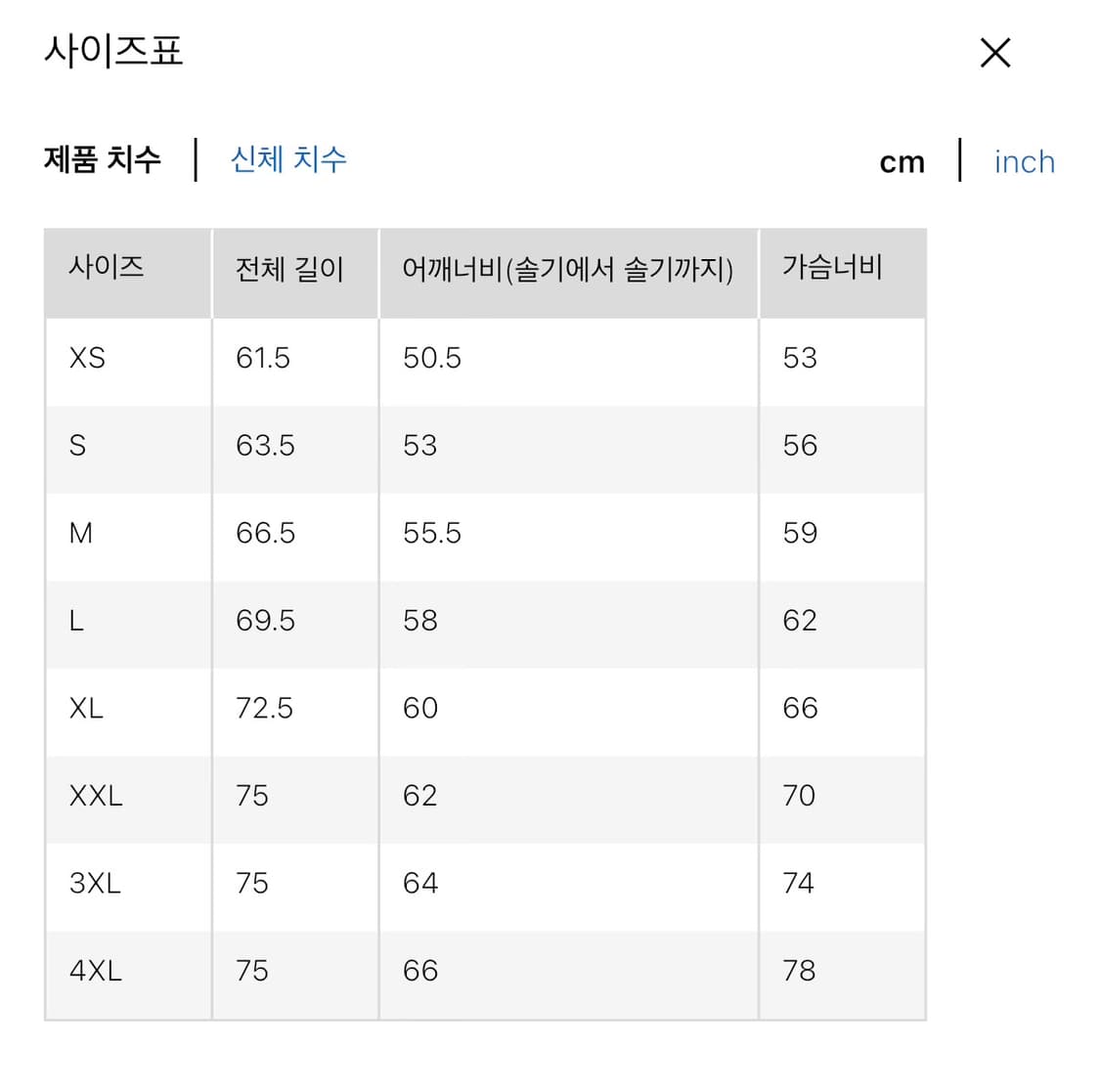The height and width of the screenshot is (1092, 1100).
Task: Select the XXL size row label
Action: coord(93,797)
